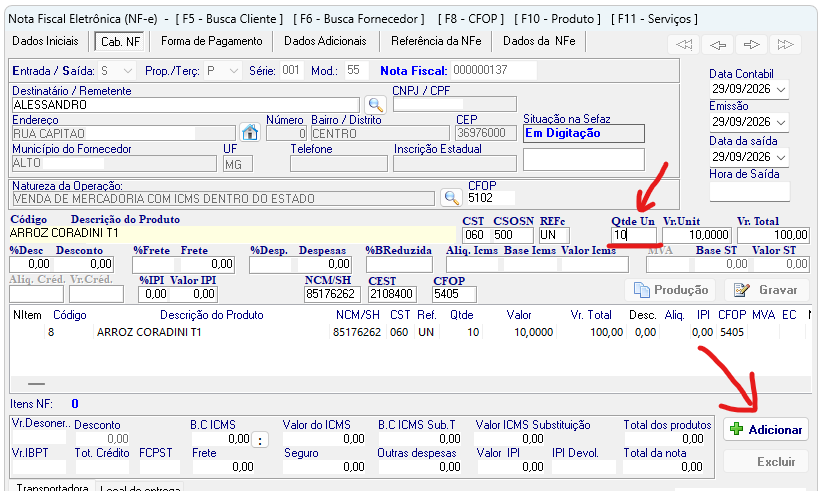Open the Data da saída dropdown
Screen dimensions: 822x491
(781, 157)
